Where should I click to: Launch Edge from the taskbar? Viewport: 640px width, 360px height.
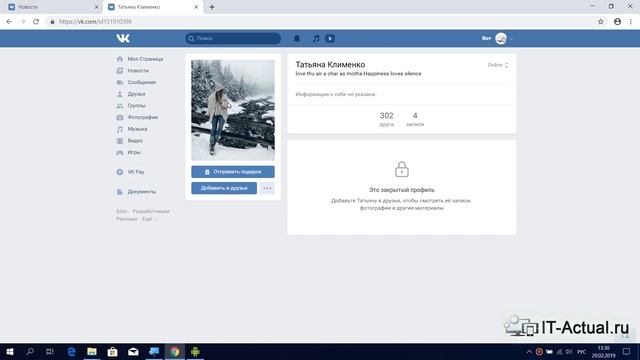click(x=71, y=352)
